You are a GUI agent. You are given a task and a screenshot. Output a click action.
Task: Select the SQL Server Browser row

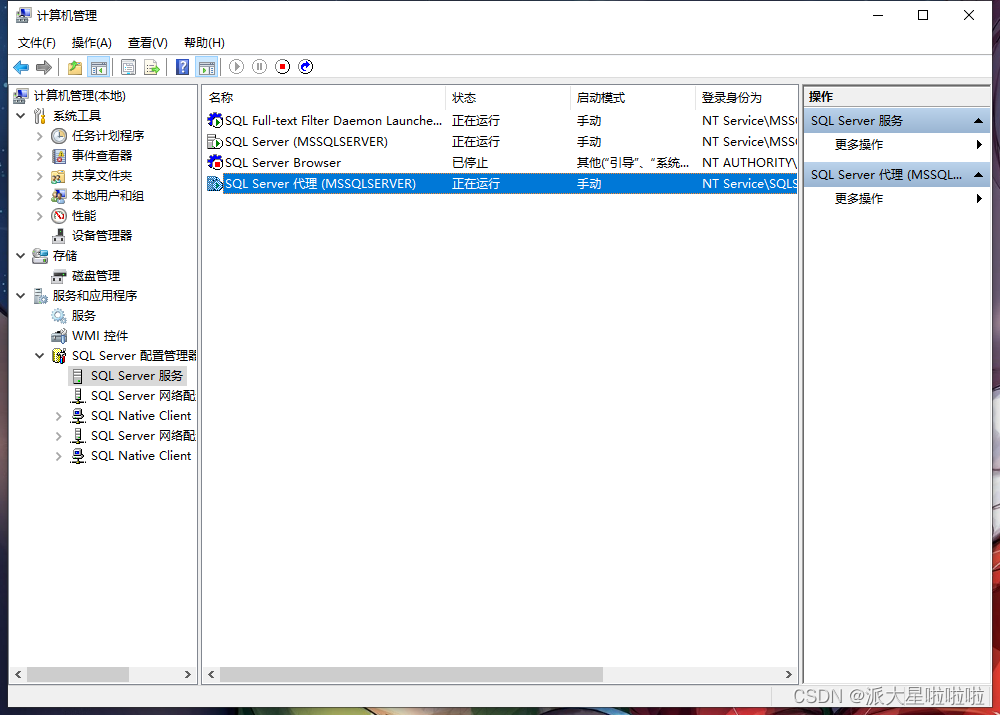click(x=501, y=163)
